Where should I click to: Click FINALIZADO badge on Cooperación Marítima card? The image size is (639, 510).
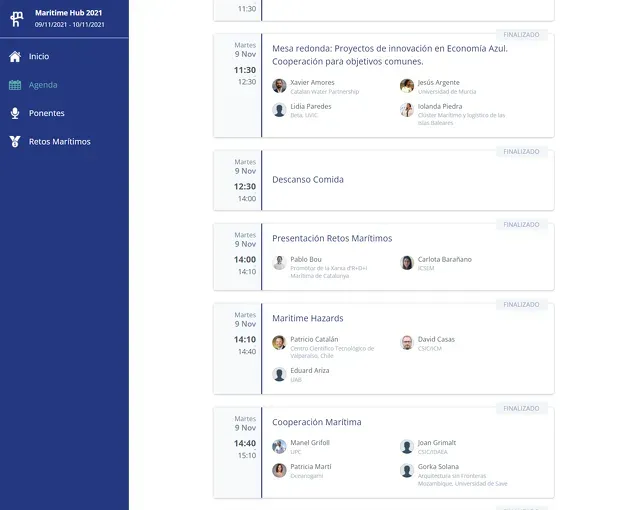521,408
